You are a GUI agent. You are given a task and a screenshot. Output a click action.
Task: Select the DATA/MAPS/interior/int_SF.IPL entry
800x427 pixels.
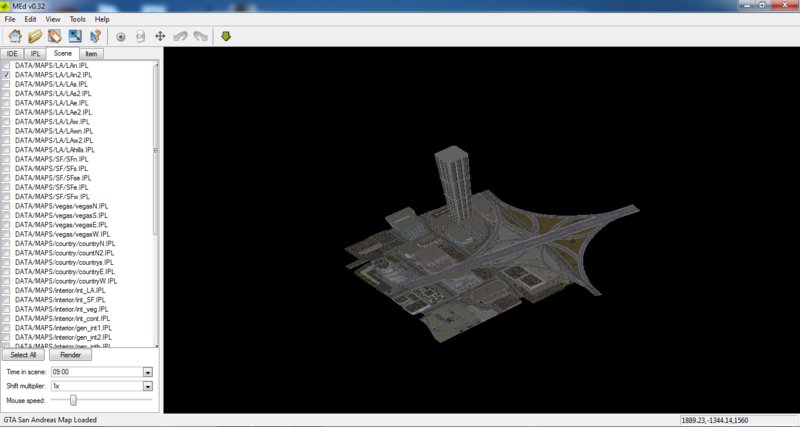pyautogui.click(x=60, y=300)
